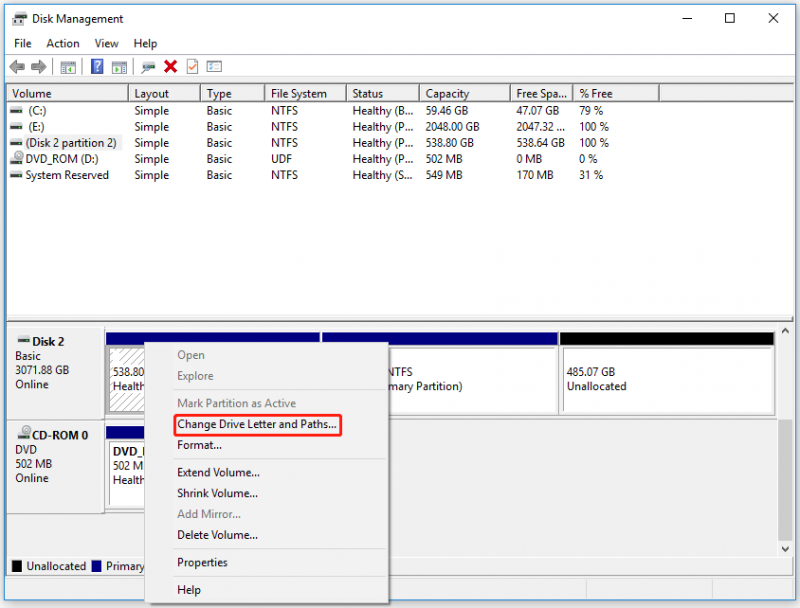Choose Format... from context menu

[x=199, y=445]
